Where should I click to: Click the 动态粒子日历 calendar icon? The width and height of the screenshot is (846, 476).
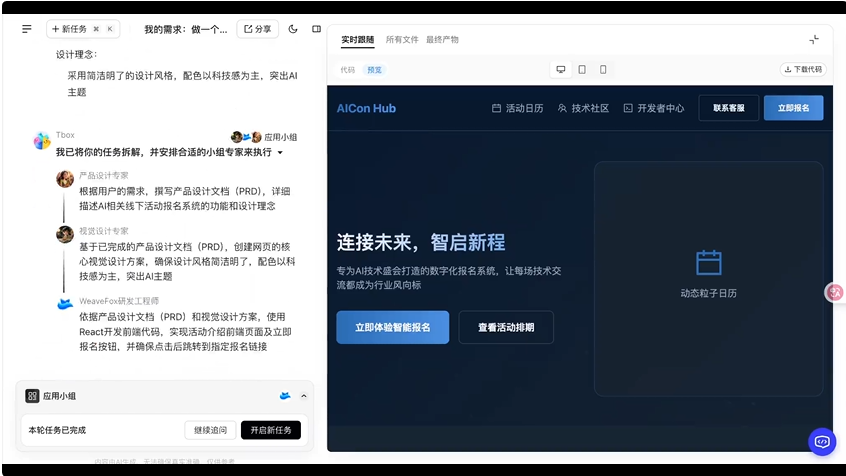[708, 263]
